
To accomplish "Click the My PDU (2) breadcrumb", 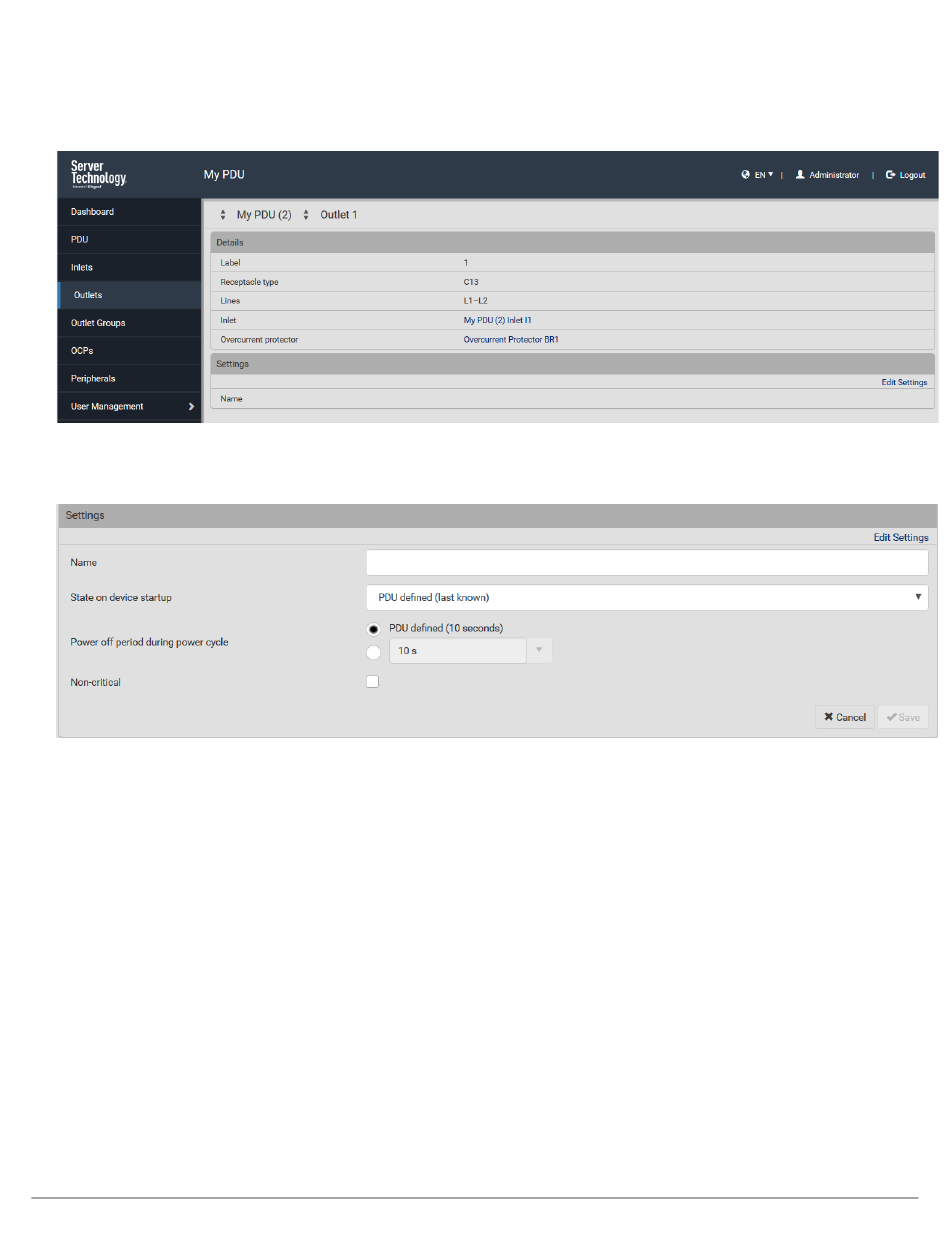I will pos(264,215).
